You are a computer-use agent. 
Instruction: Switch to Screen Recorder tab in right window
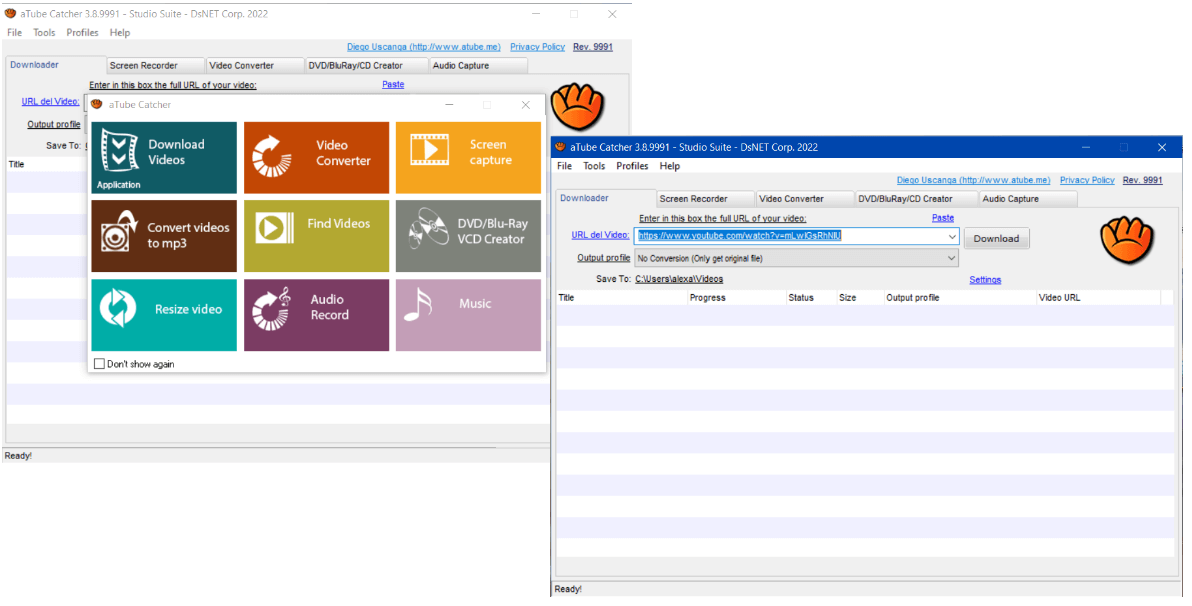click(x=705, y=198)
